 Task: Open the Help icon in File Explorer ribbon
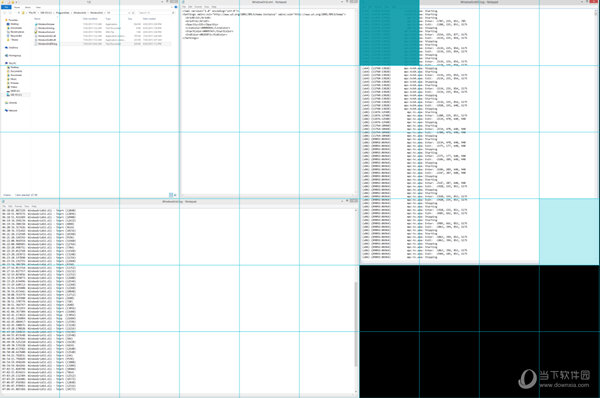coord(176,7)
